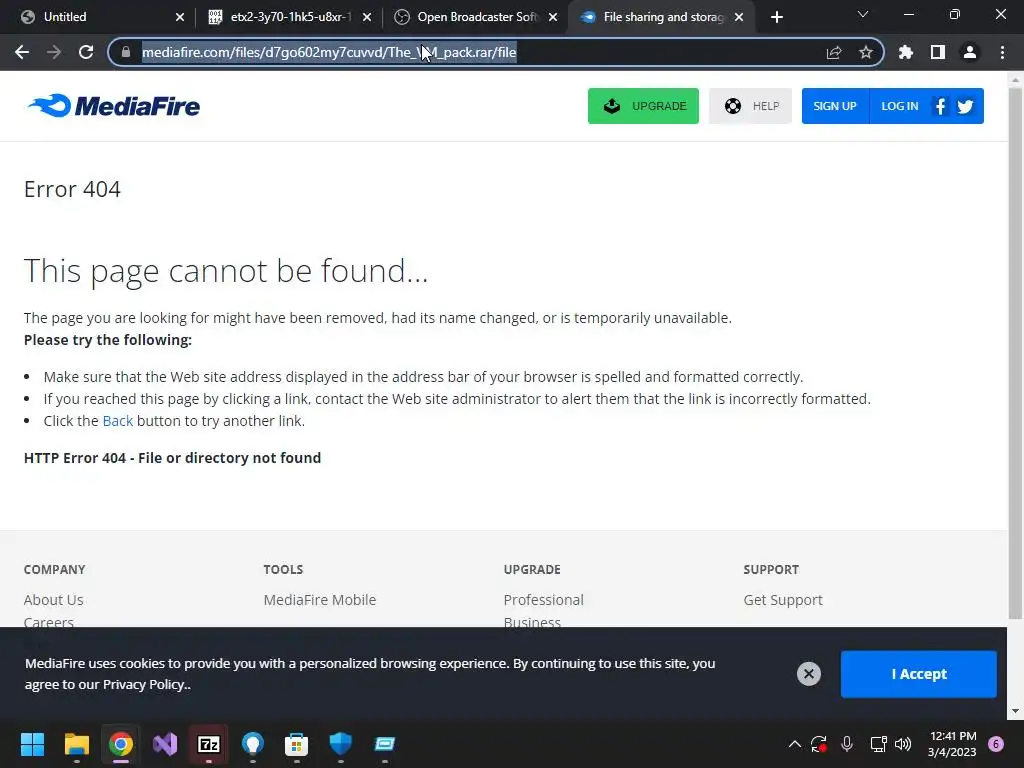This screenshot has height=768, width=1024.
Task: Open the Extensions puzzle icon
Action: click(906, 52)
